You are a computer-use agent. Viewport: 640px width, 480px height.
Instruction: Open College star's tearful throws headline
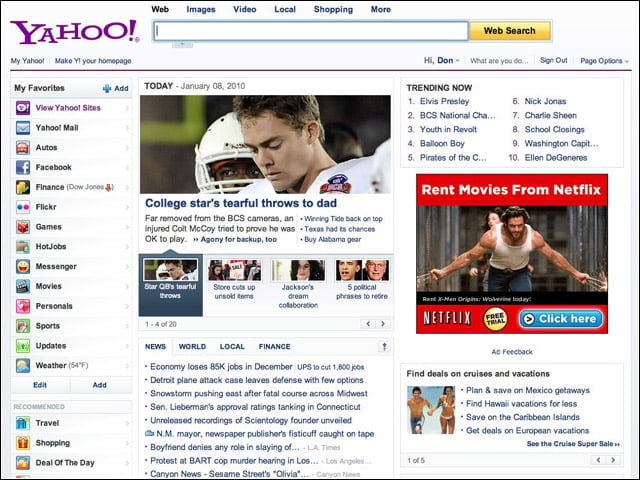coord(241,203)
